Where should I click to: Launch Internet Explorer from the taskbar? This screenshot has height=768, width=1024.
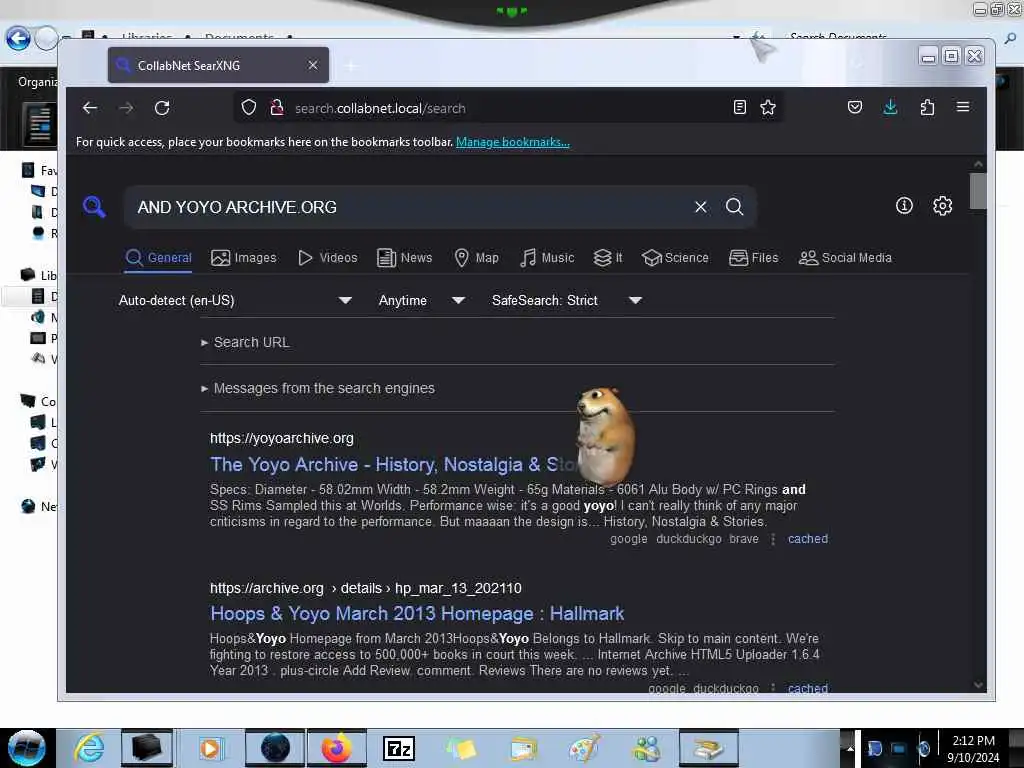89,748
